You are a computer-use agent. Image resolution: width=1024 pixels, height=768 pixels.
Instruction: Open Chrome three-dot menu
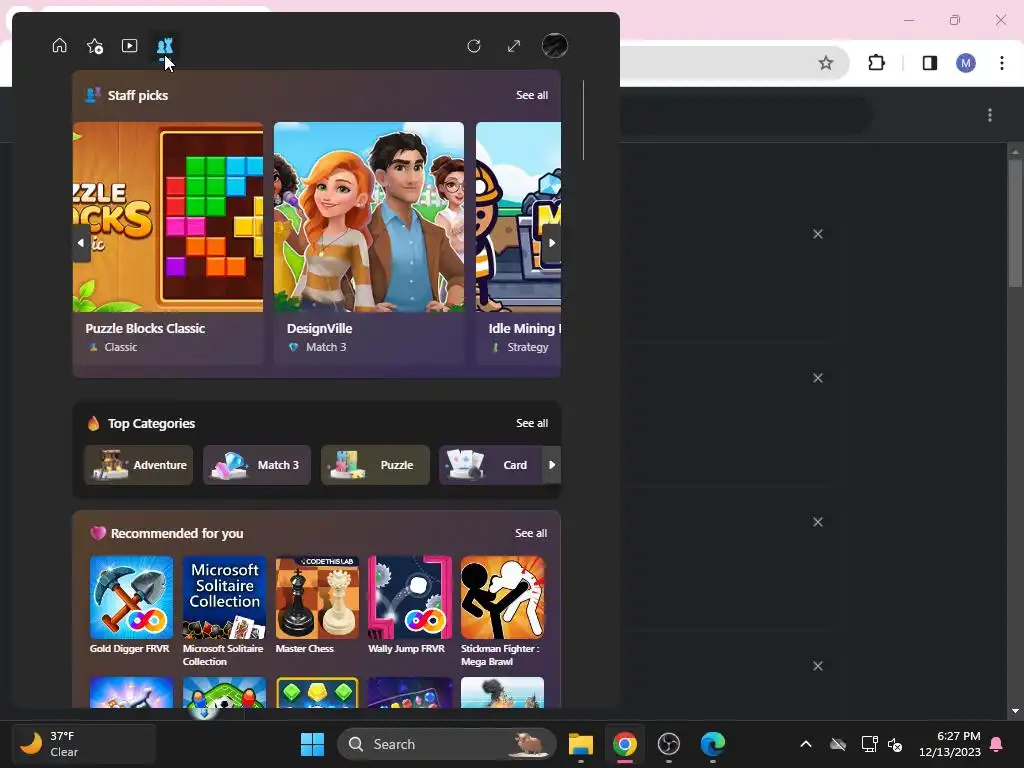pyautogui.click(x=1002, y=63)
